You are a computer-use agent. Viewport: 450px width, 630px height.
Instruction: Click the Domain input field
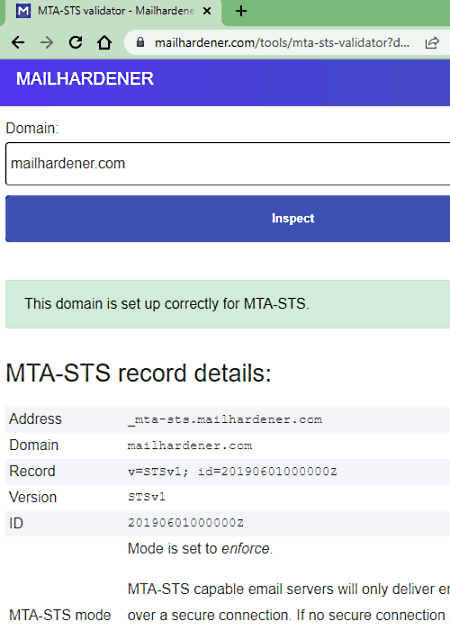[228, 164]
